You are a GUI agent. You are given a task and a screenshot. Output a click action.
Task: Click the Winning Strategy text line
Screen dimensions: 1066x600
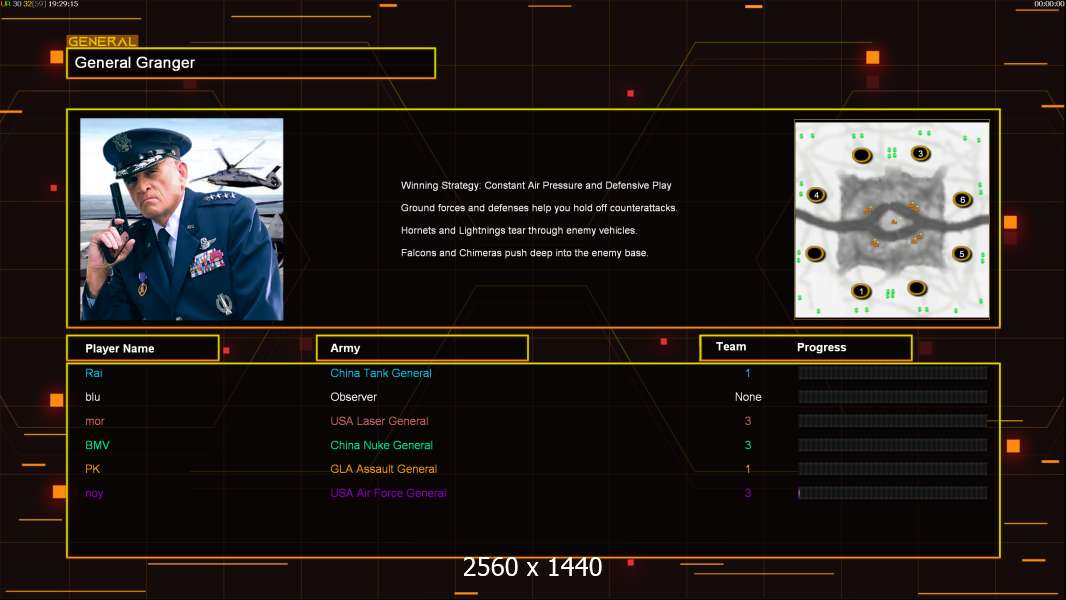tap(536, 186)
